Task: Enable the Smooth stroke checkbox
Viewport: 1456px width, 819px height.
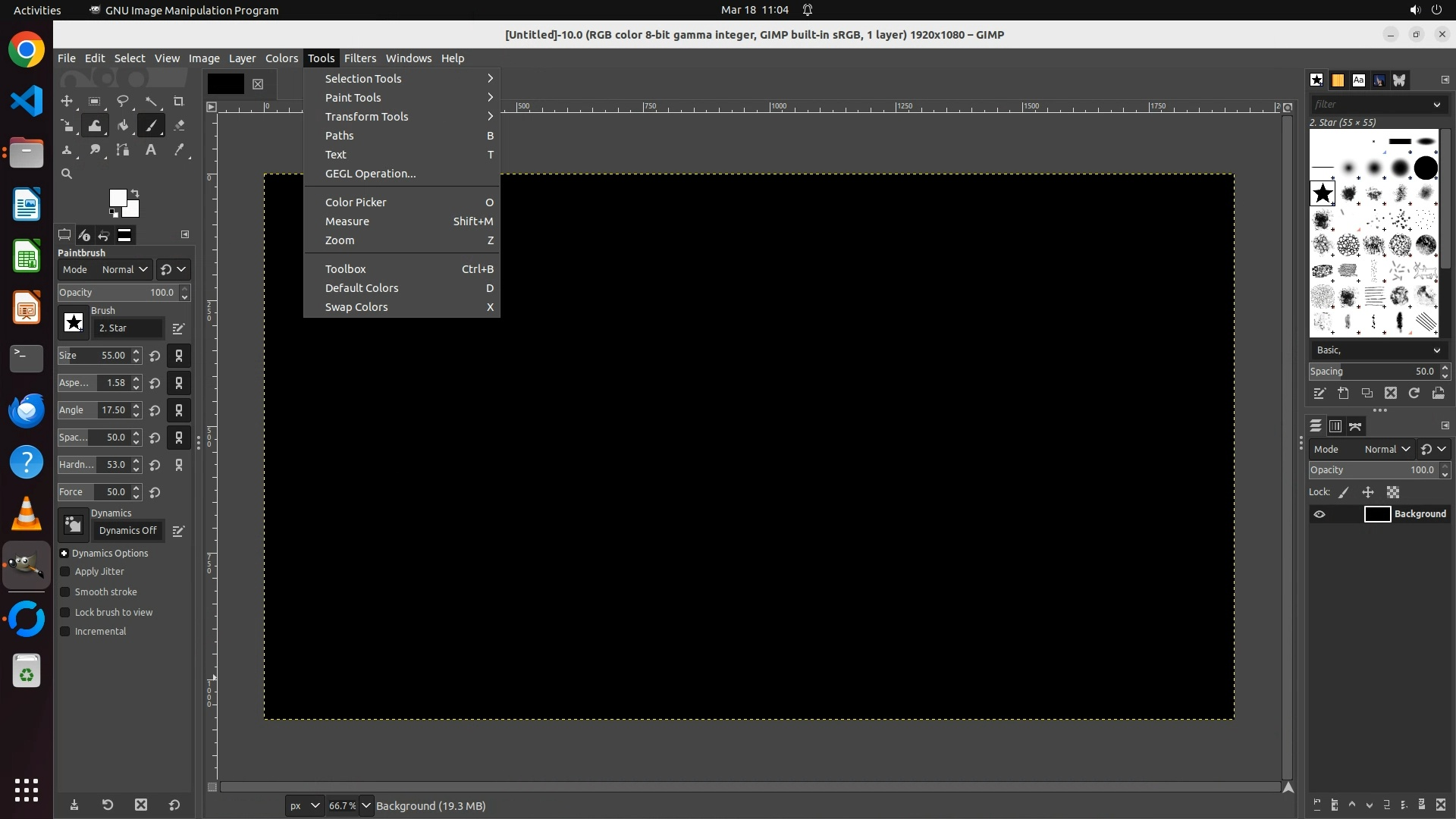Action: click(65, 592)
